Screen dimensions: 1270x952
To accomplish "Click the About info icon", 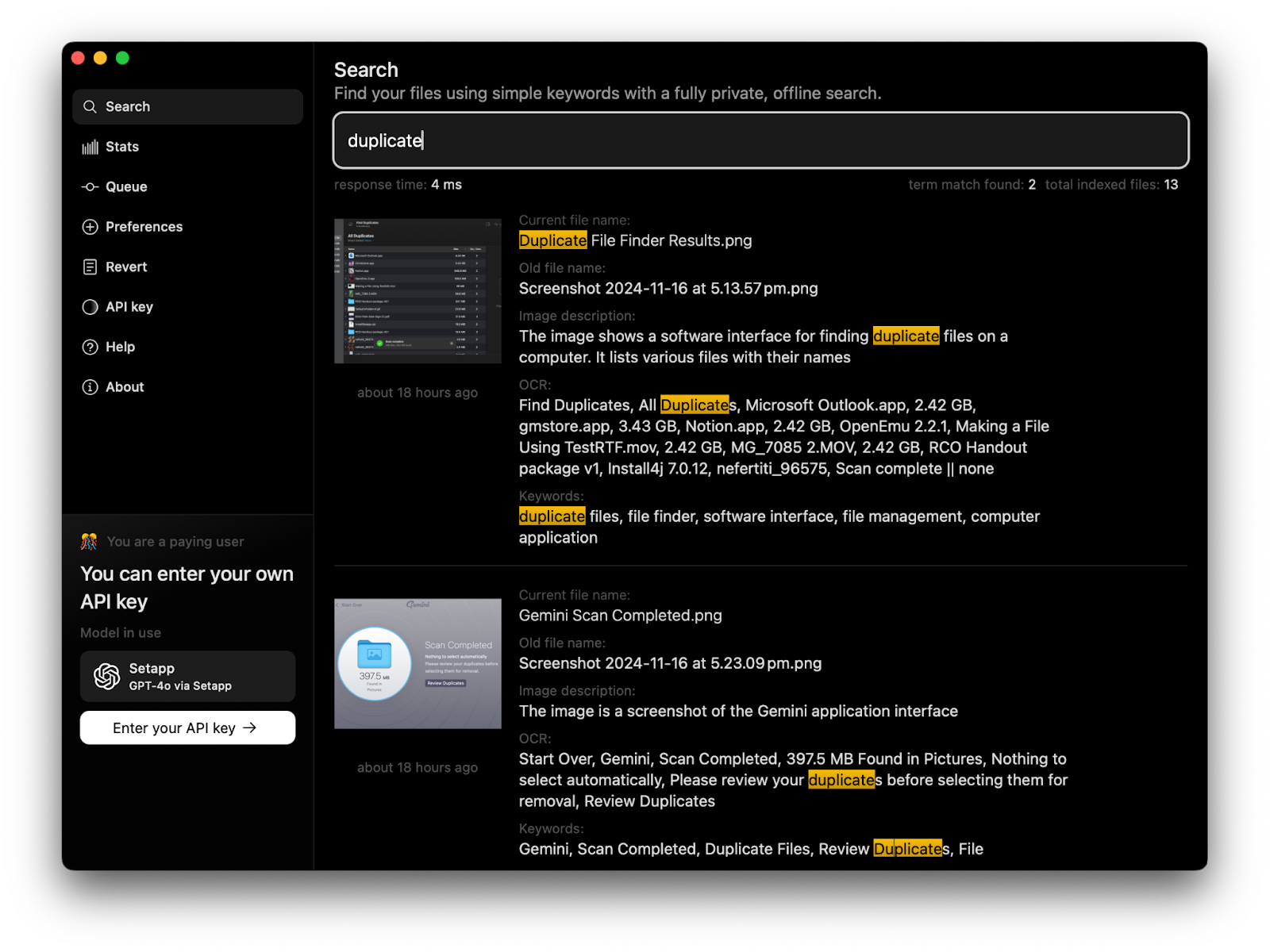I will click(90, 387).
